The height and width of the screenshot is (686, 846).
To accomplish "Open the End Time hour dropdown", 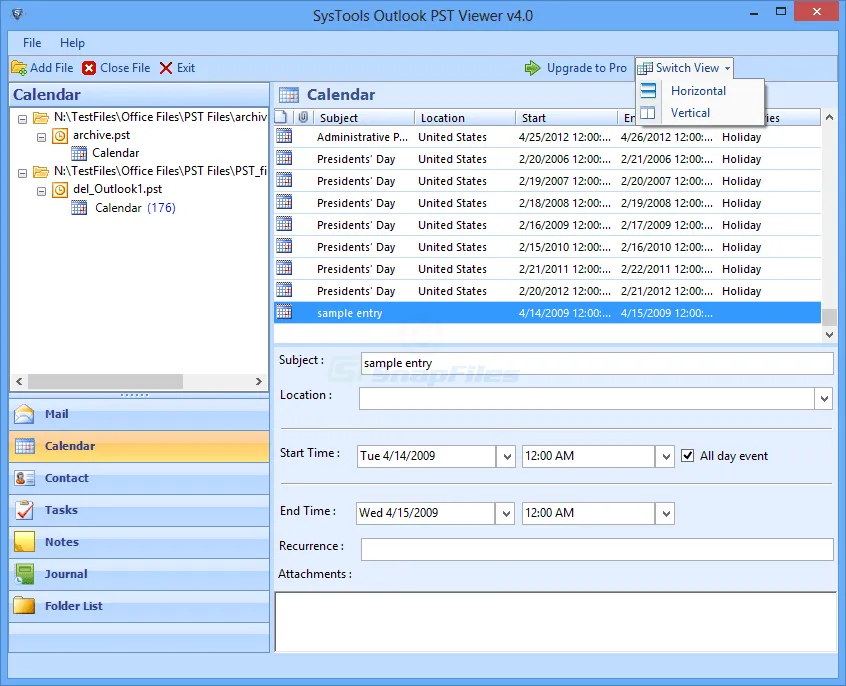I will (x=665, y=513).
